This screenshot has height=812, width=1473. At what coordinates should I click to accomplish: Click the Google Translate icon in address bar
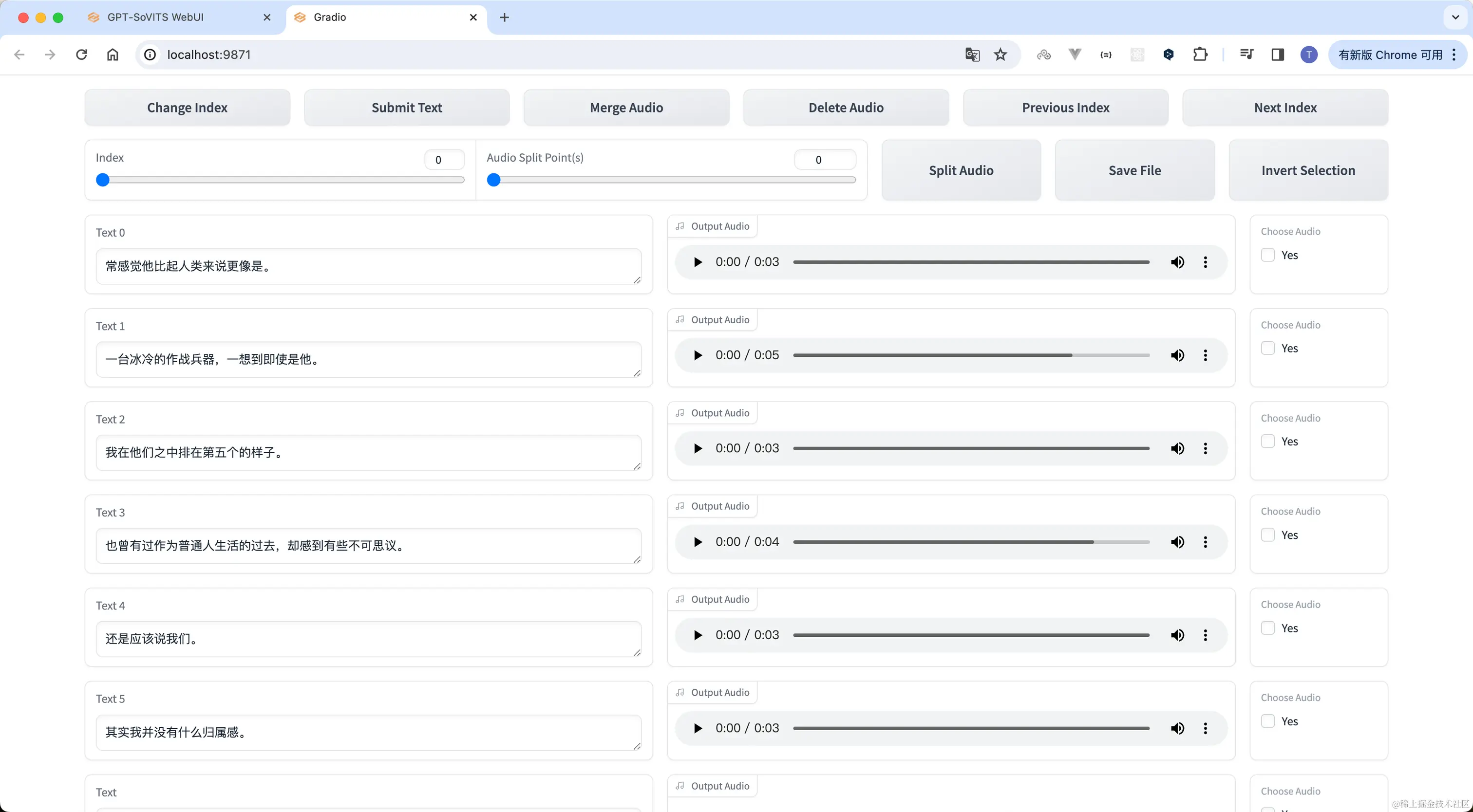click(972, 55)
